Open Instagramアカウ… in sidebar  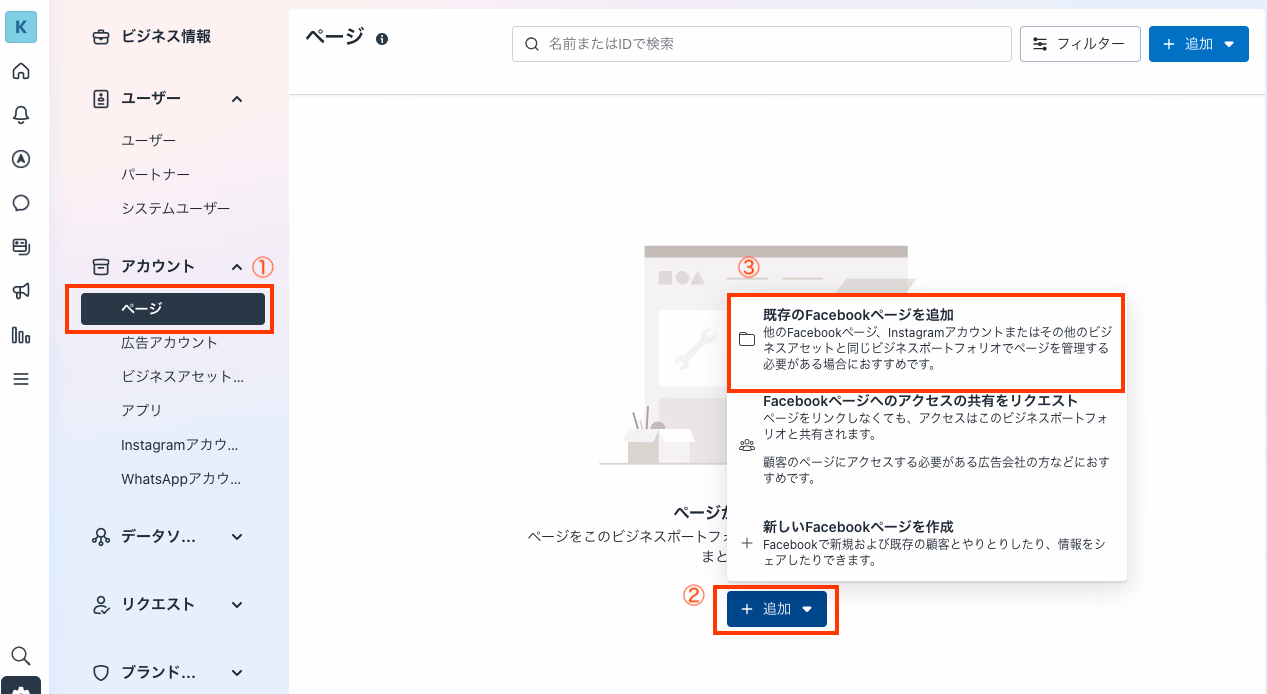[x=179, y=445]
